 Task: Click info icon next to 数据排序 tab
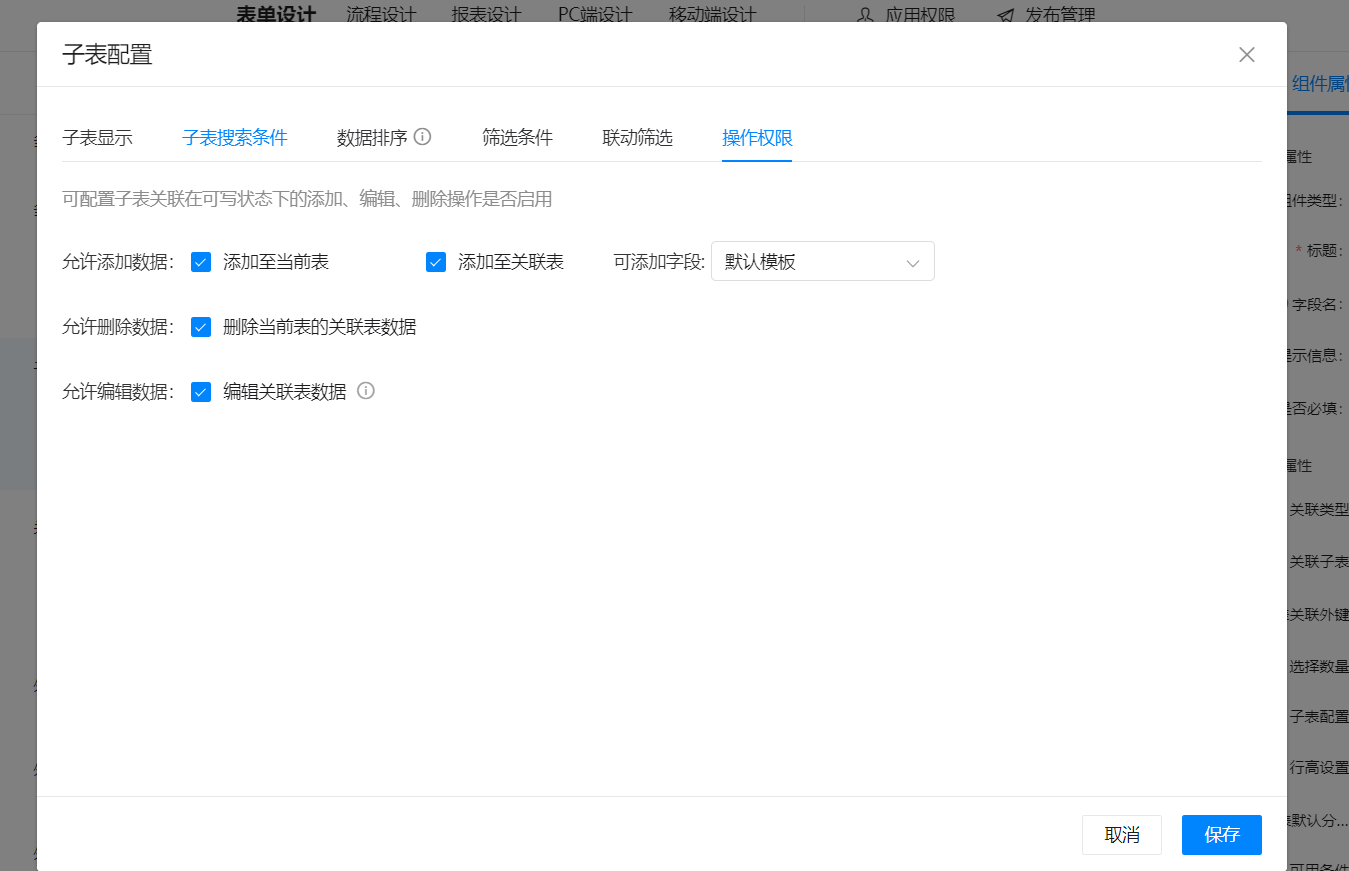[x=422, y=137]
